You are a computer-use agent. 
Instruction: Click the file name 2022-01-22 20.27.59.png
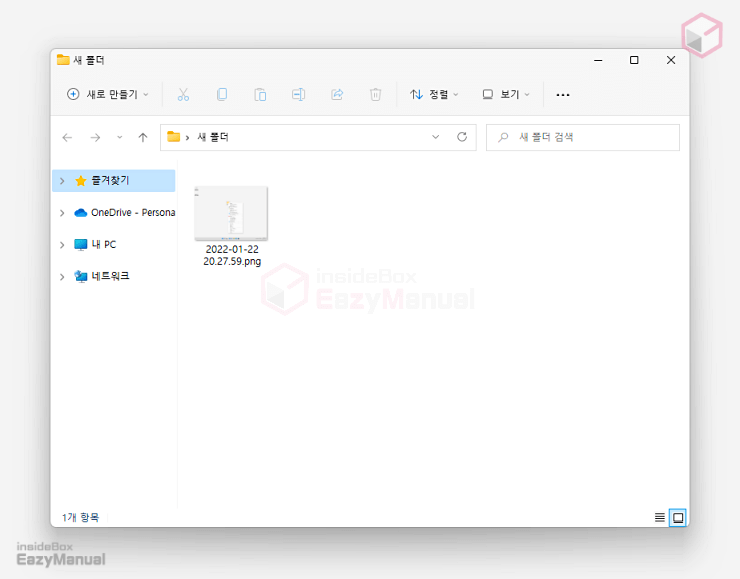pyautogui.click(x=232, y=255)
